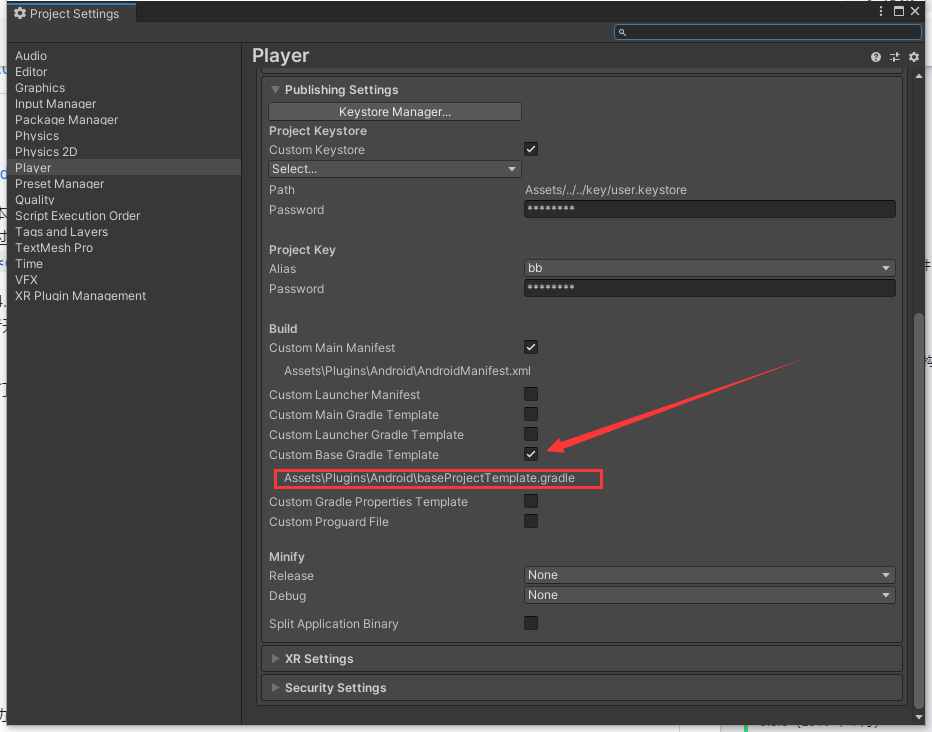932x732 pixels.
Task: Disable Custom Main Manifest checkbox
Action: pos(531,347)
